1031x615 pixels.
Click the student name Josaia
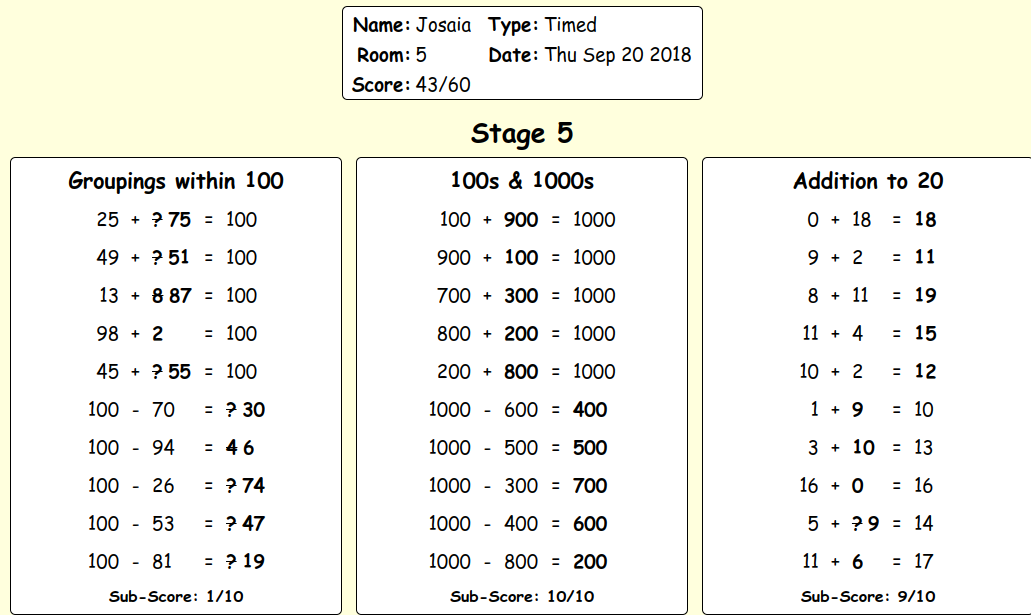click(x=444, y=25)
